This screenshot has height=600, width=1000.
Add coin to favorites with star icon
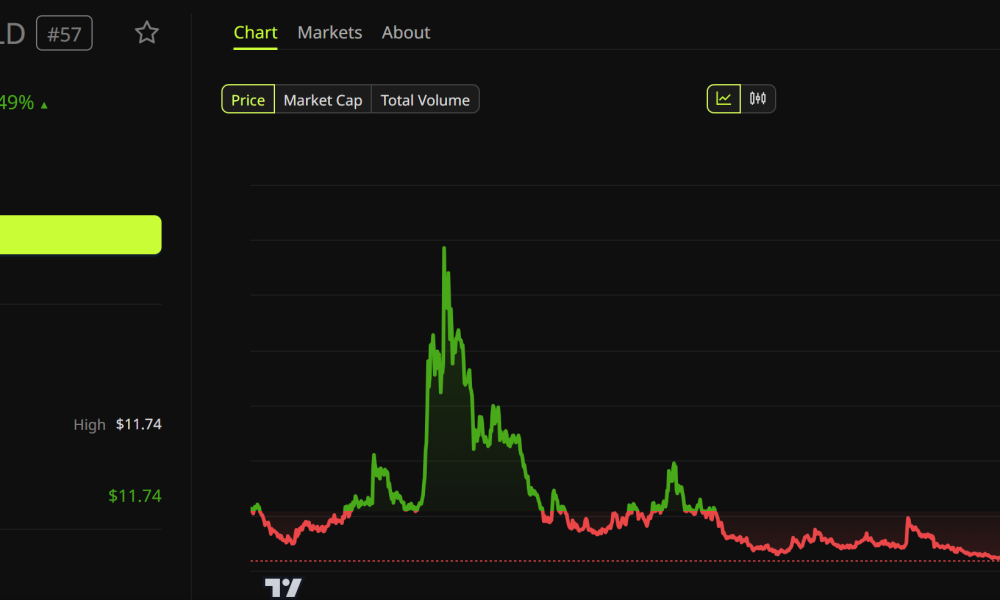coord(147,33)
